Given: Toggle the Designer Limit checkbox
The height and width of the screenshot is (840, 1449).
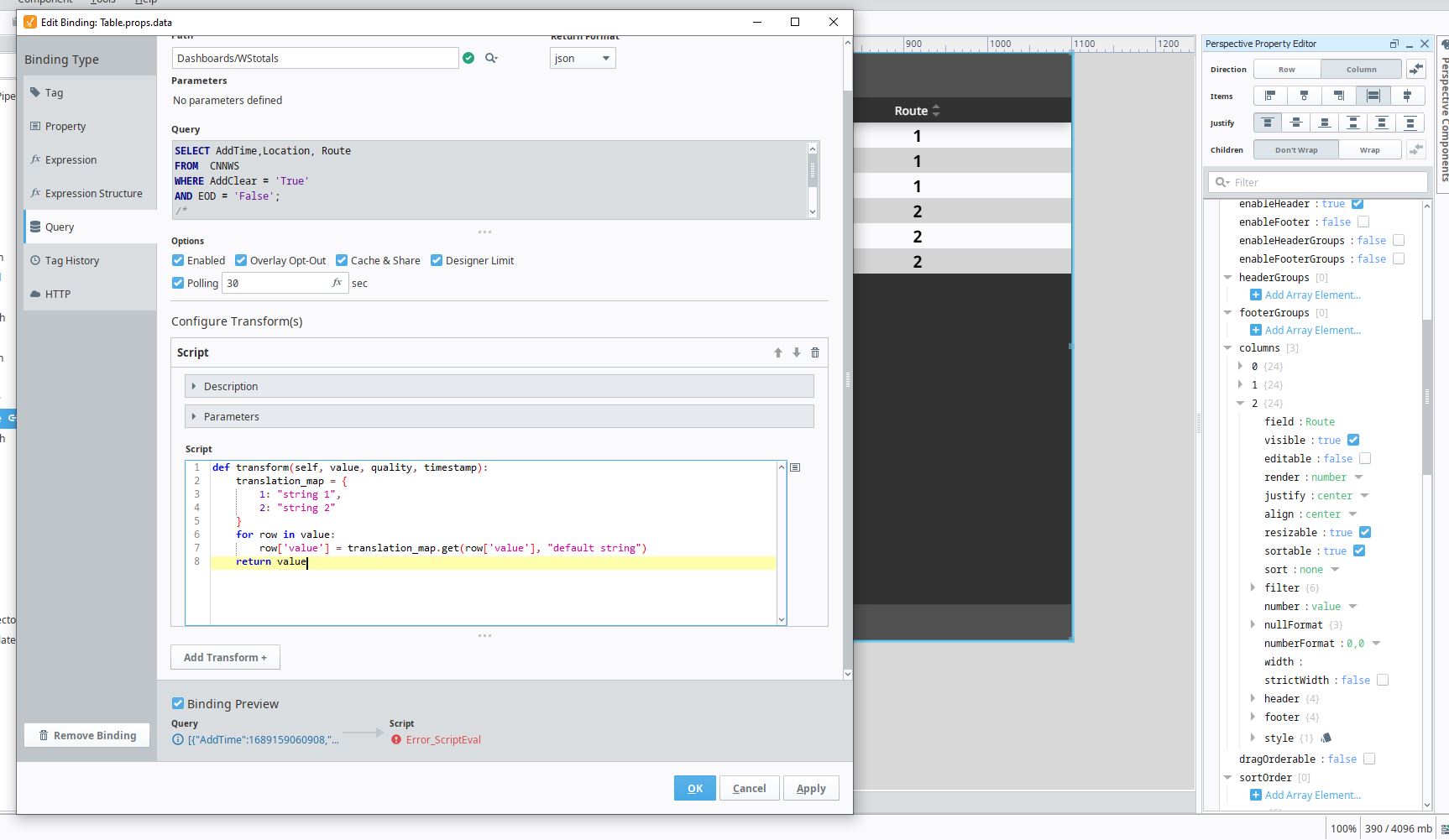Looking at the screenshot, I should 437,260.
